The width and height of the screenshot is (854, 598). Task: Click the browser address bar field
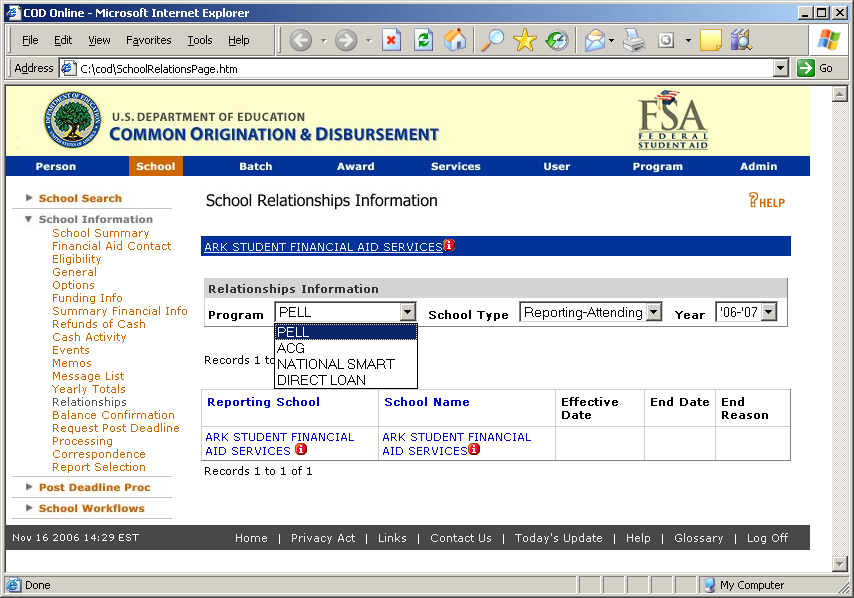click(x=420, y=69)
